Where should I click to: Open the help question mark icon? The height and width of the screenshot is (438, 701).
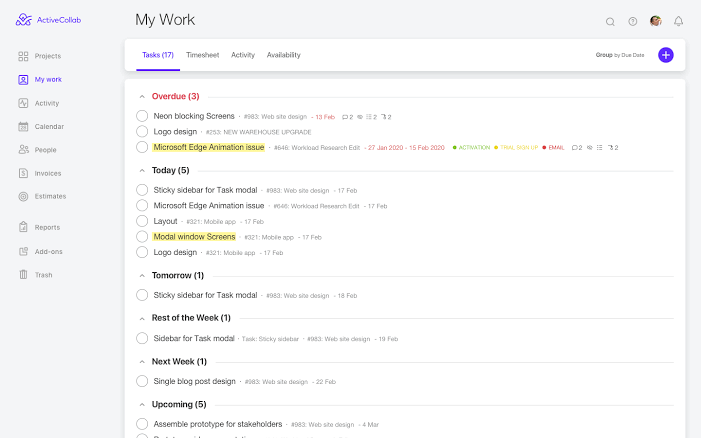coord(633,21)
